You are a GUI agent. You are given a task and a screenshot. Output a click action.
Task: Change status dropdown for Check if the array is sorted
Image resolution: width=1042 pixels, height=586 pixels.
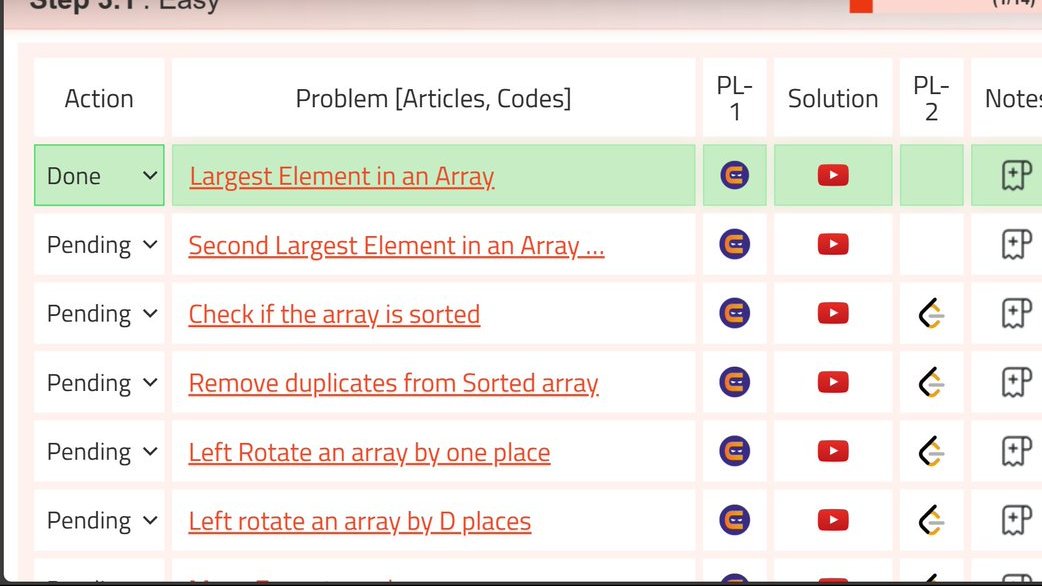tap(98, 312)
